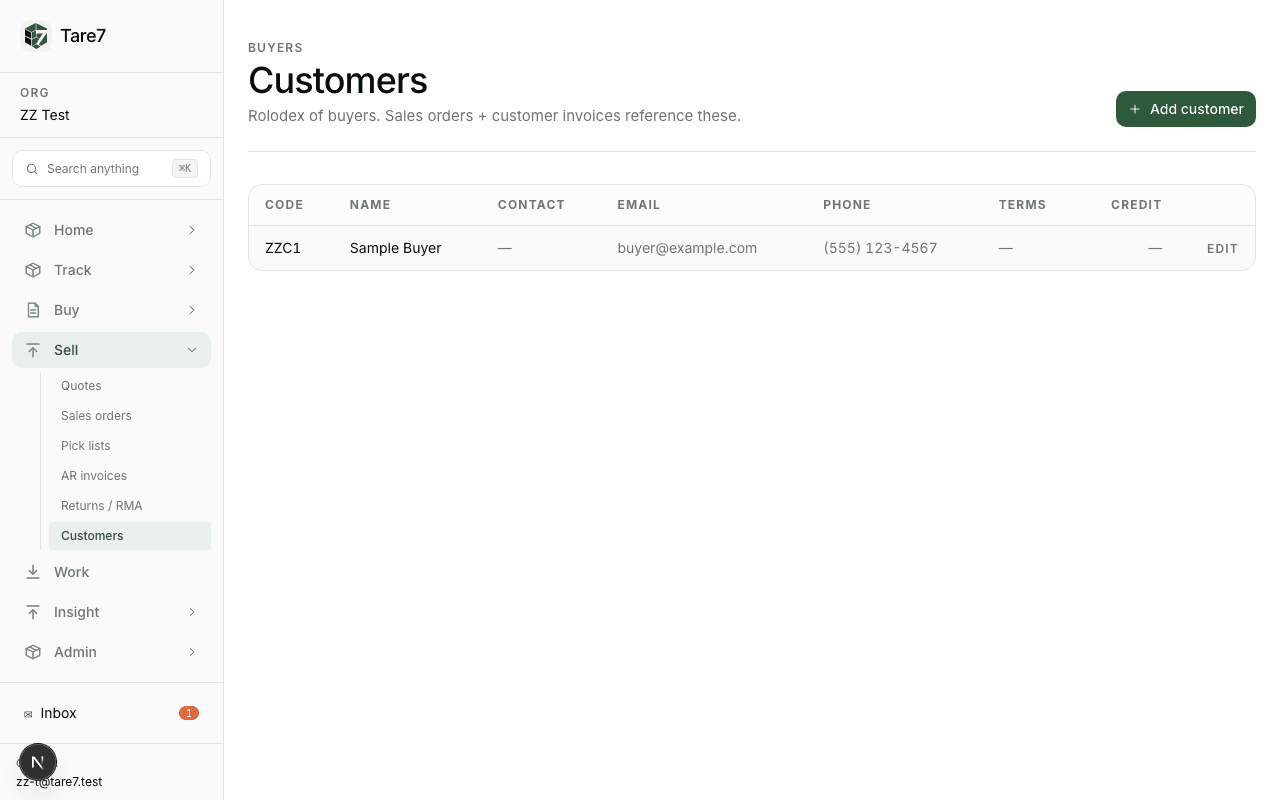Click the ZZ Test organization name
1280x800 pixels.
click(45, 115)
